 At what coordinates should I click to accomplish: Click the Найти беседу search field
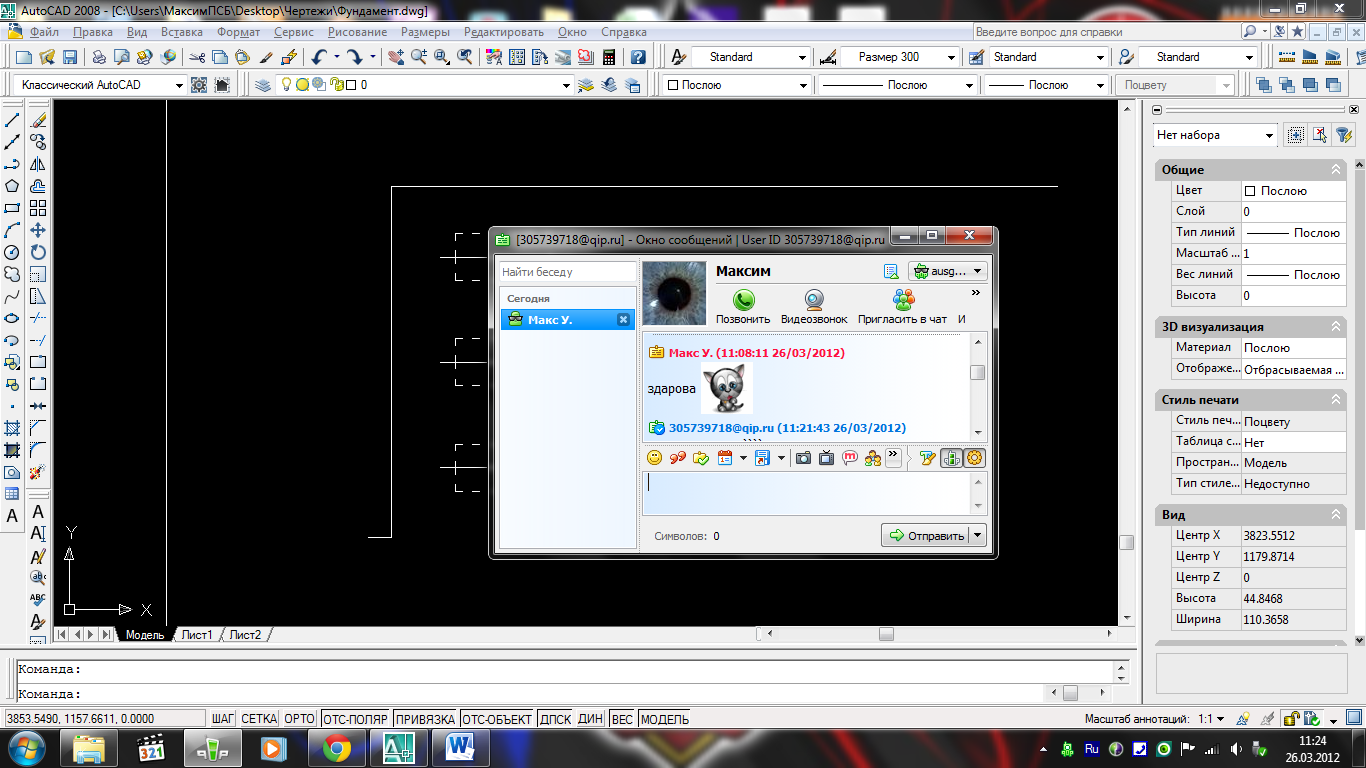tap(568, 272)
